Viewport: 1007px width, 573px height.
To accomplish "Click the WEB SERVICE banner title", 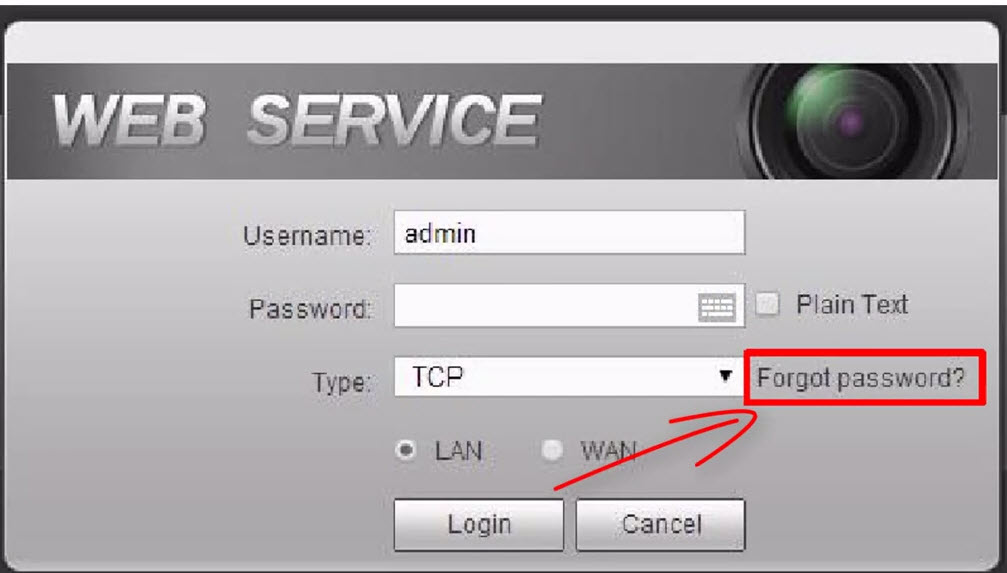I will (x=297, y=120).
